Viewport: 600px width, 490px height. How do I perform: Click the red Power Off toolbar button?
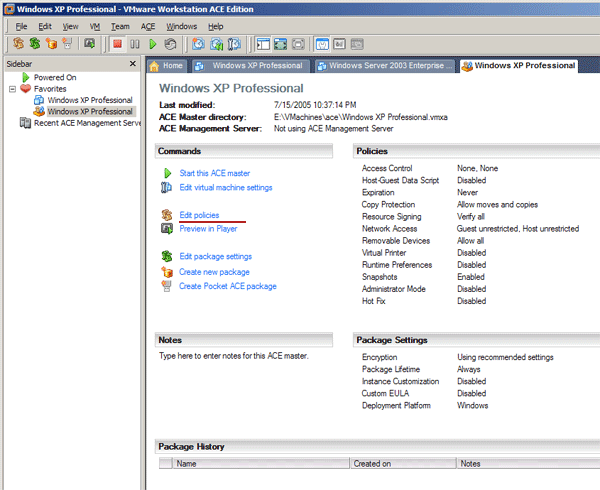(117, 44)
